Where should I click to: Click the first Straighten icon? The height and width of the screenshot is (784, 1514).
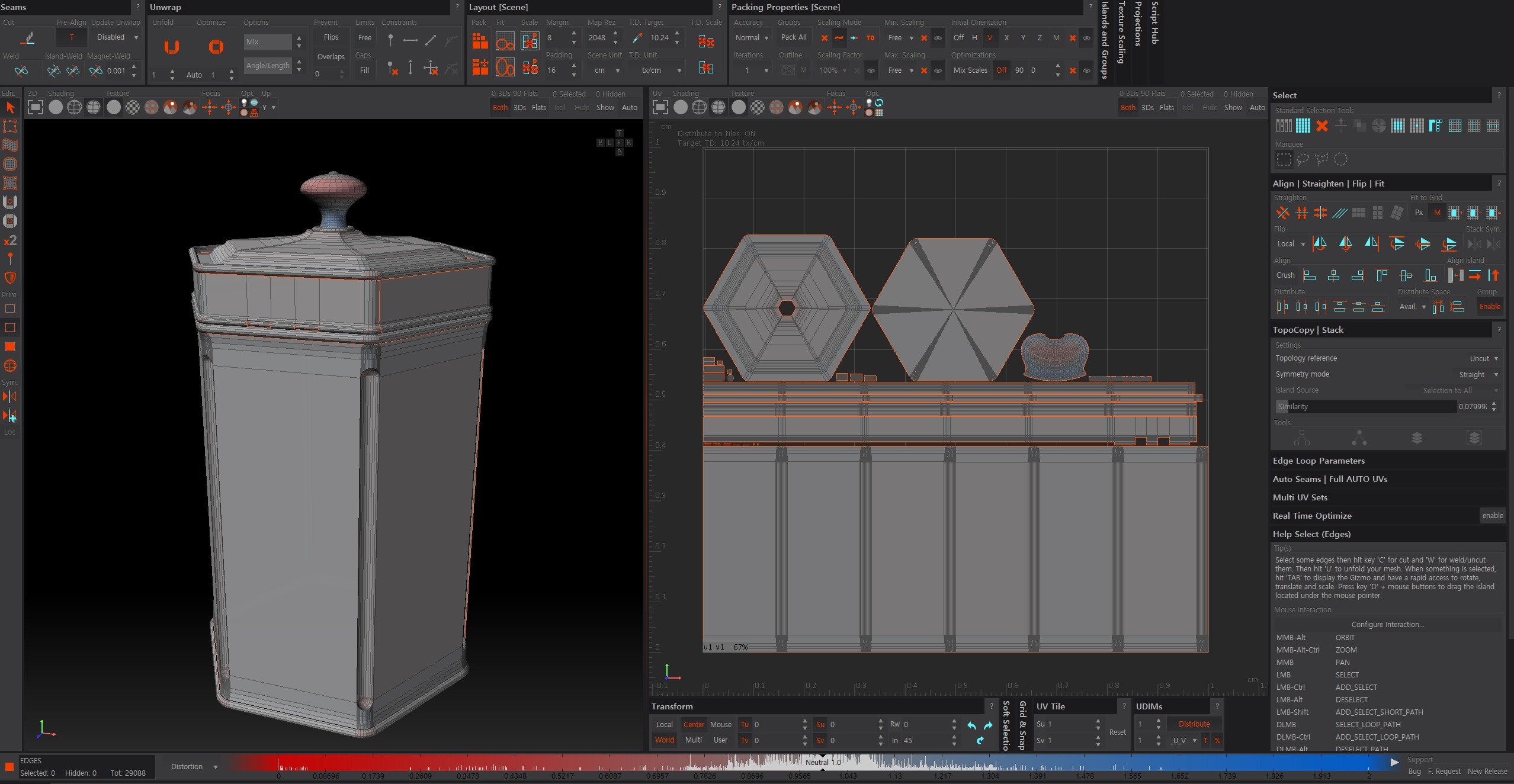[x=1283, y=213]
